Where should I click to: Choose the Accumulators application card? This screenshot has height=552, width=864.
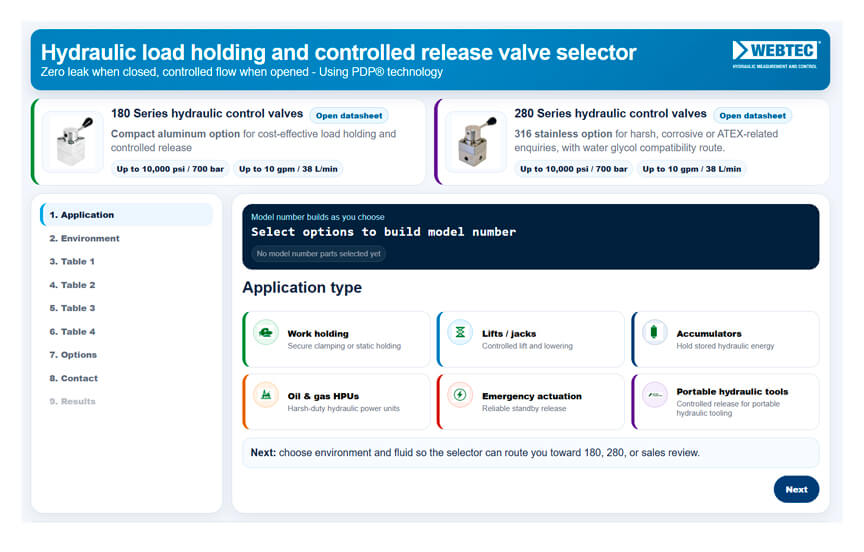[x=725, y=339]
